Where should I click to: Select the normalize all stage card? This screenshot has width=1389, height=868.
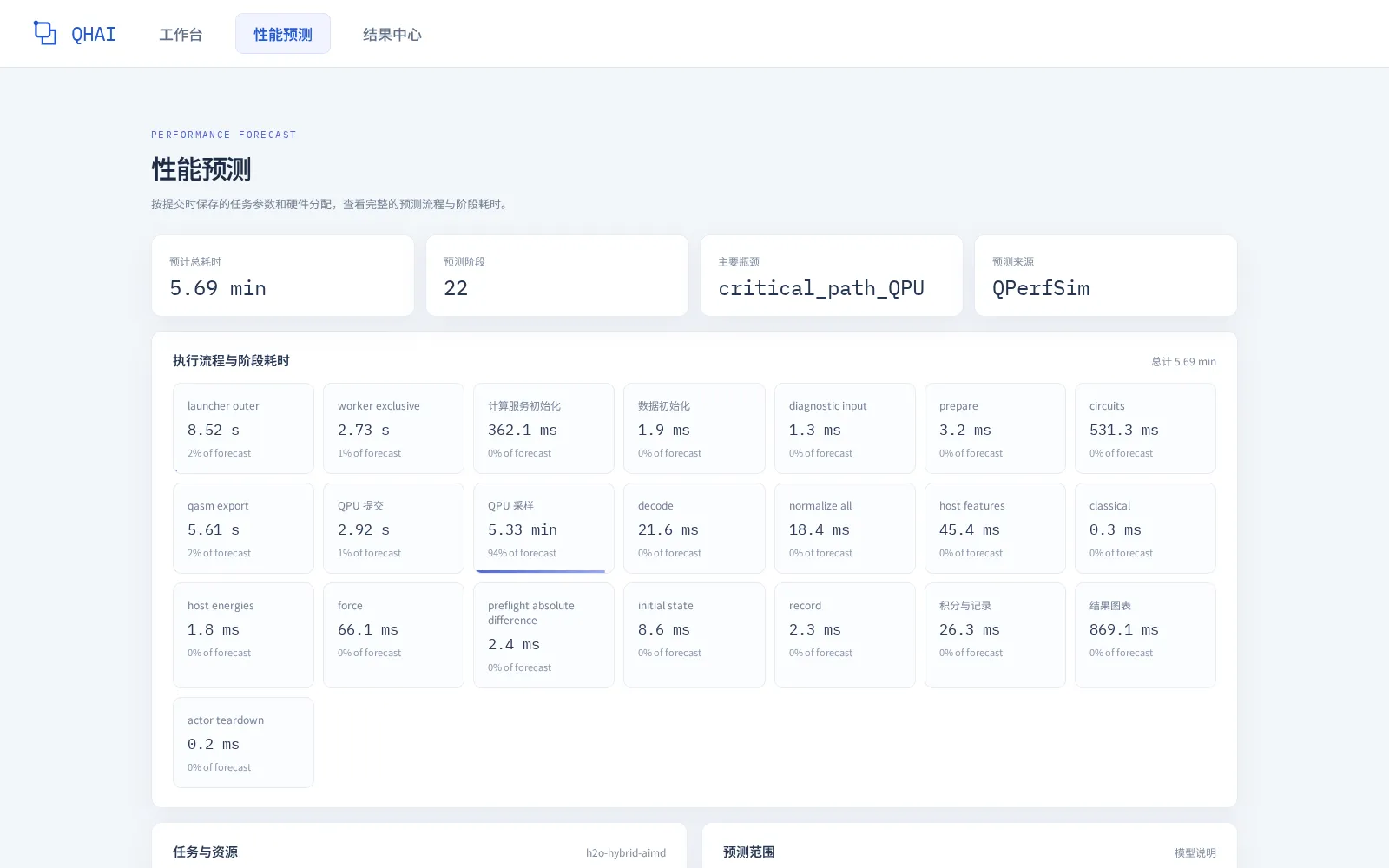(x=845, y=528)
